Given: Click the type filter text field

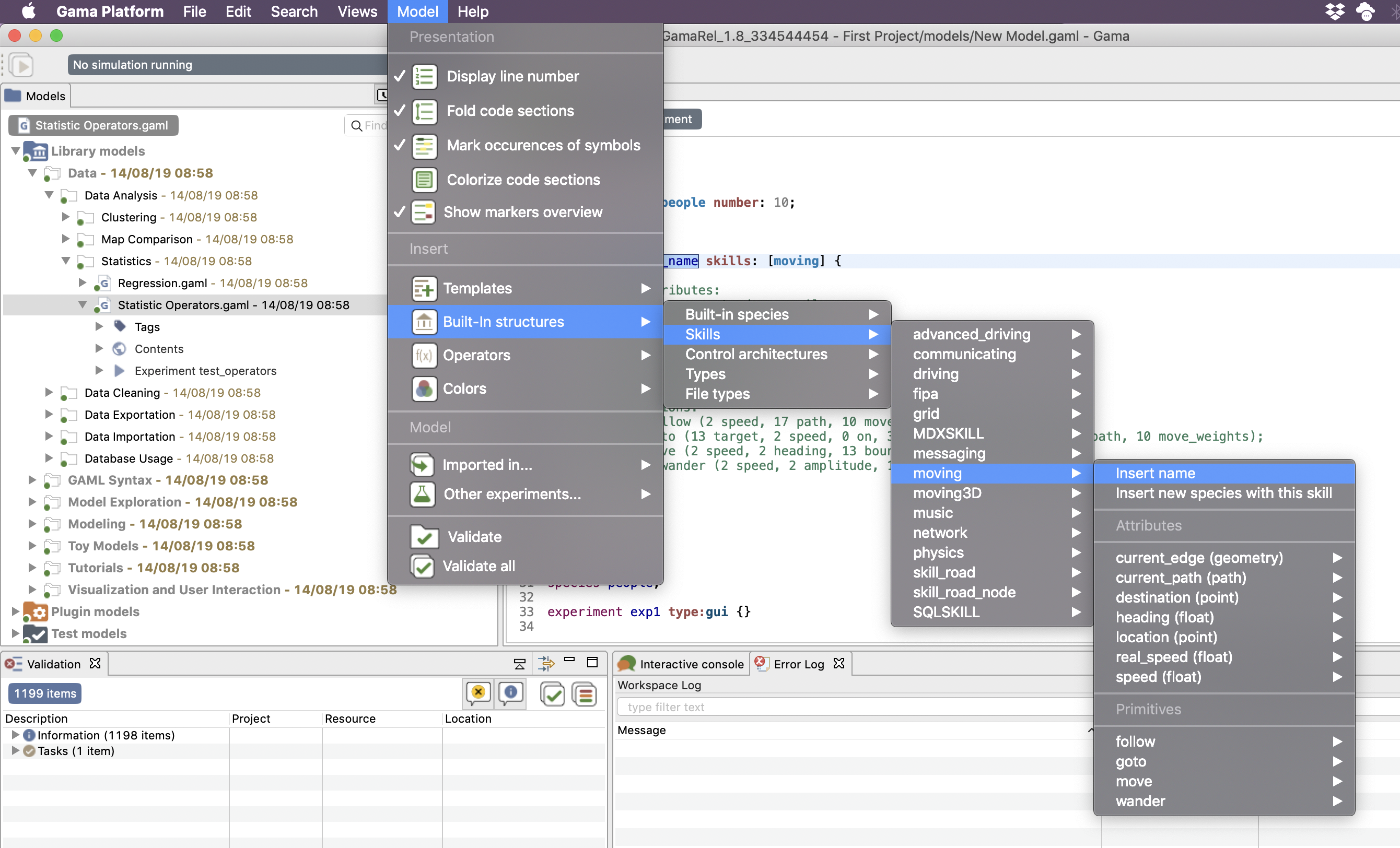Looking at the screenshot, I should click(x=855, y=707).
